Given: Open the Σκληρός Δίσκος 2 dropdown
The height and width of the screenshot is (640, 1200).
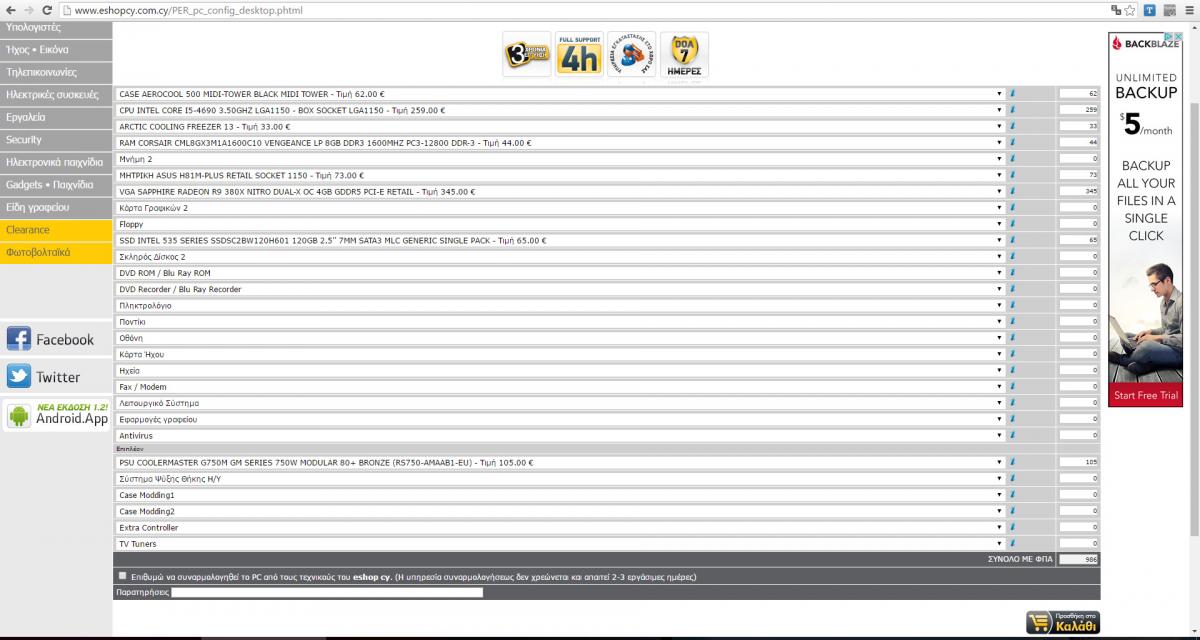Looking at the screenshot, I should (560, 257).
